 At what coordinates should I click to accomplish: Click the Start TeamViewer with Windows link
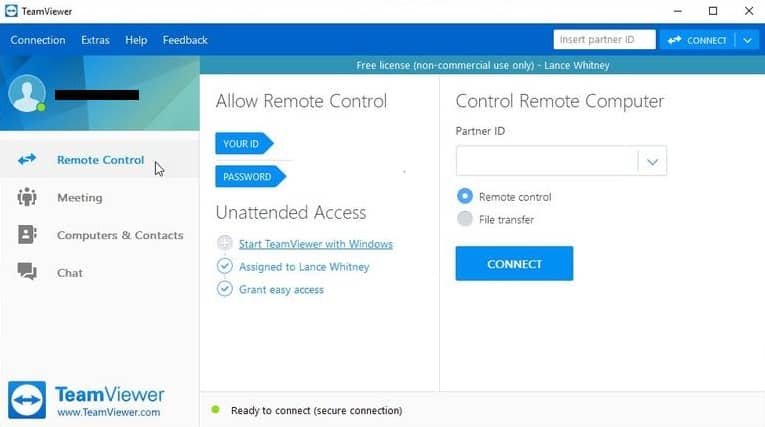click(x=315, y=244)
